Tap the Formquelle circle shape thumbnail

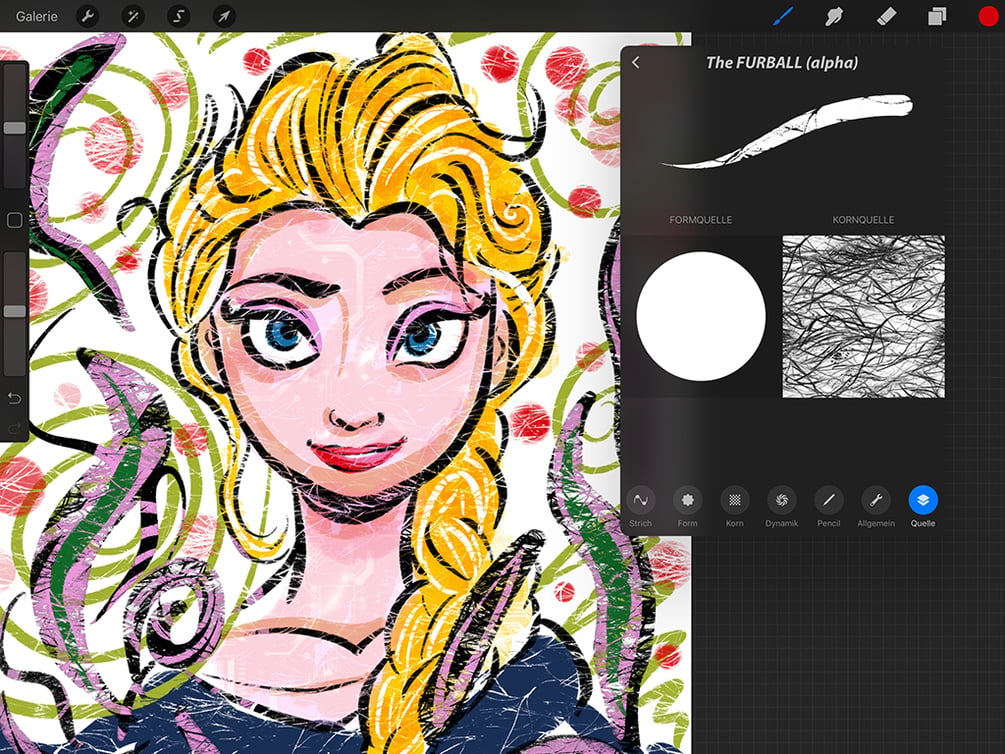(x=701, y=316)
